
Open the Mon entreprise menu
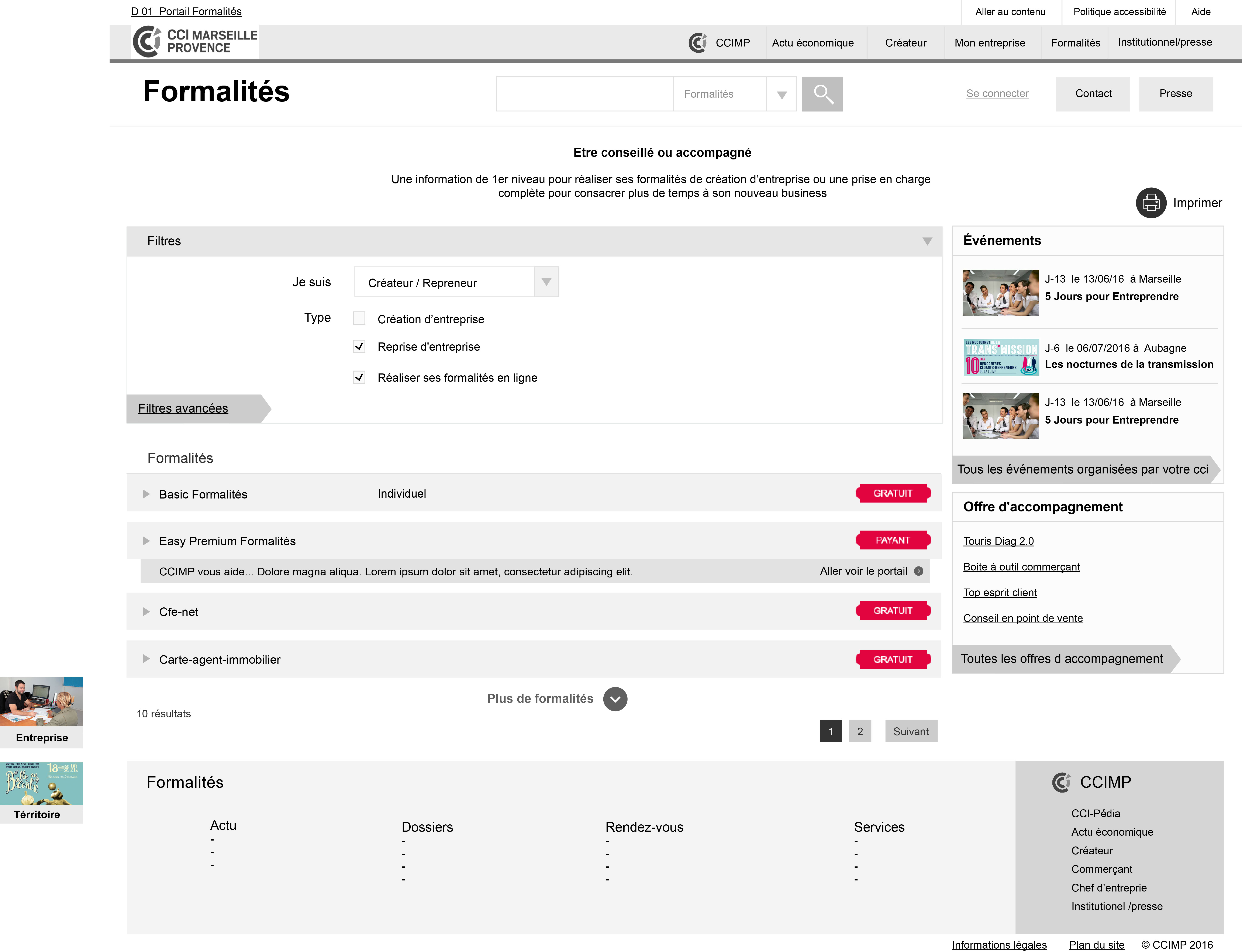click(x=989, y=43)
